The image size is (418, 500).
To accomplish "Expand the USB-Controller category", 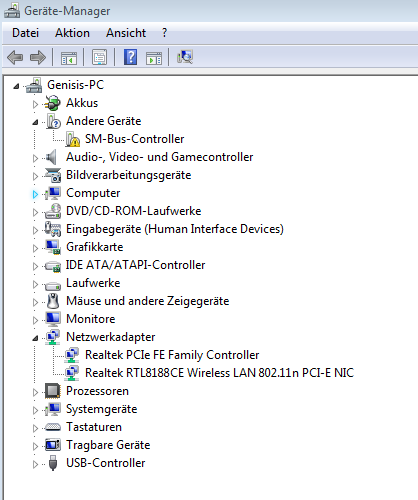I will (x=35, y=464).
